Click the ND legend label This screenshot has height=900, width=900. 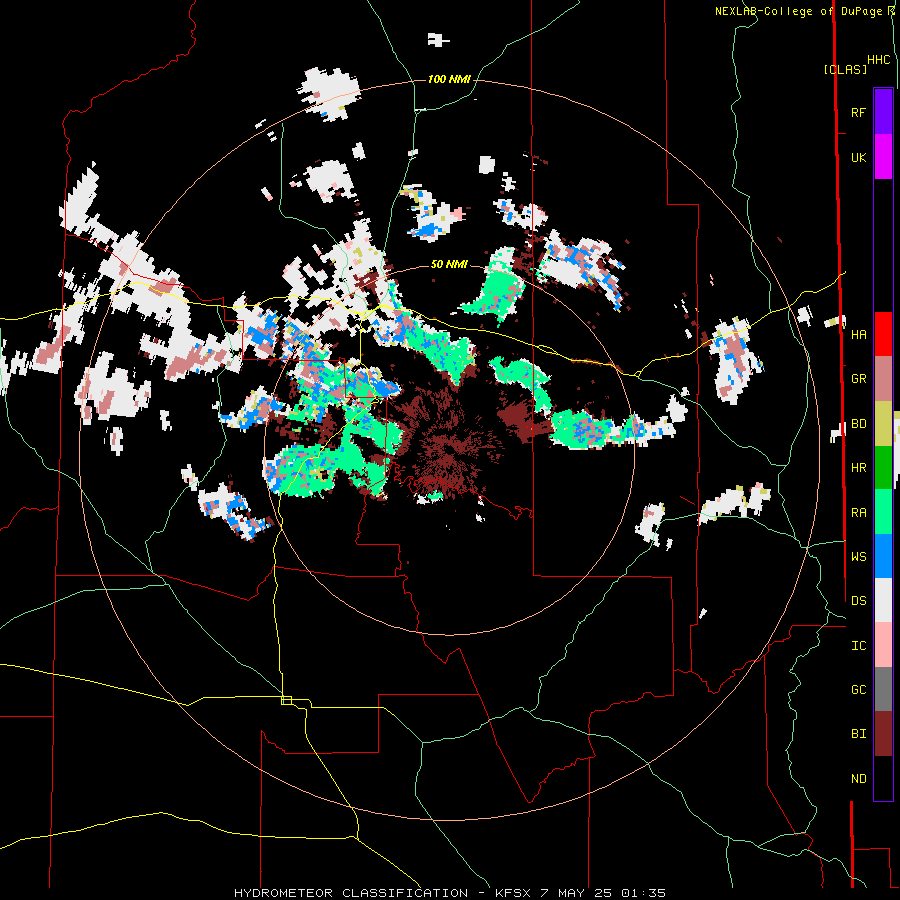pyautogui.click(x=858, y=779)
